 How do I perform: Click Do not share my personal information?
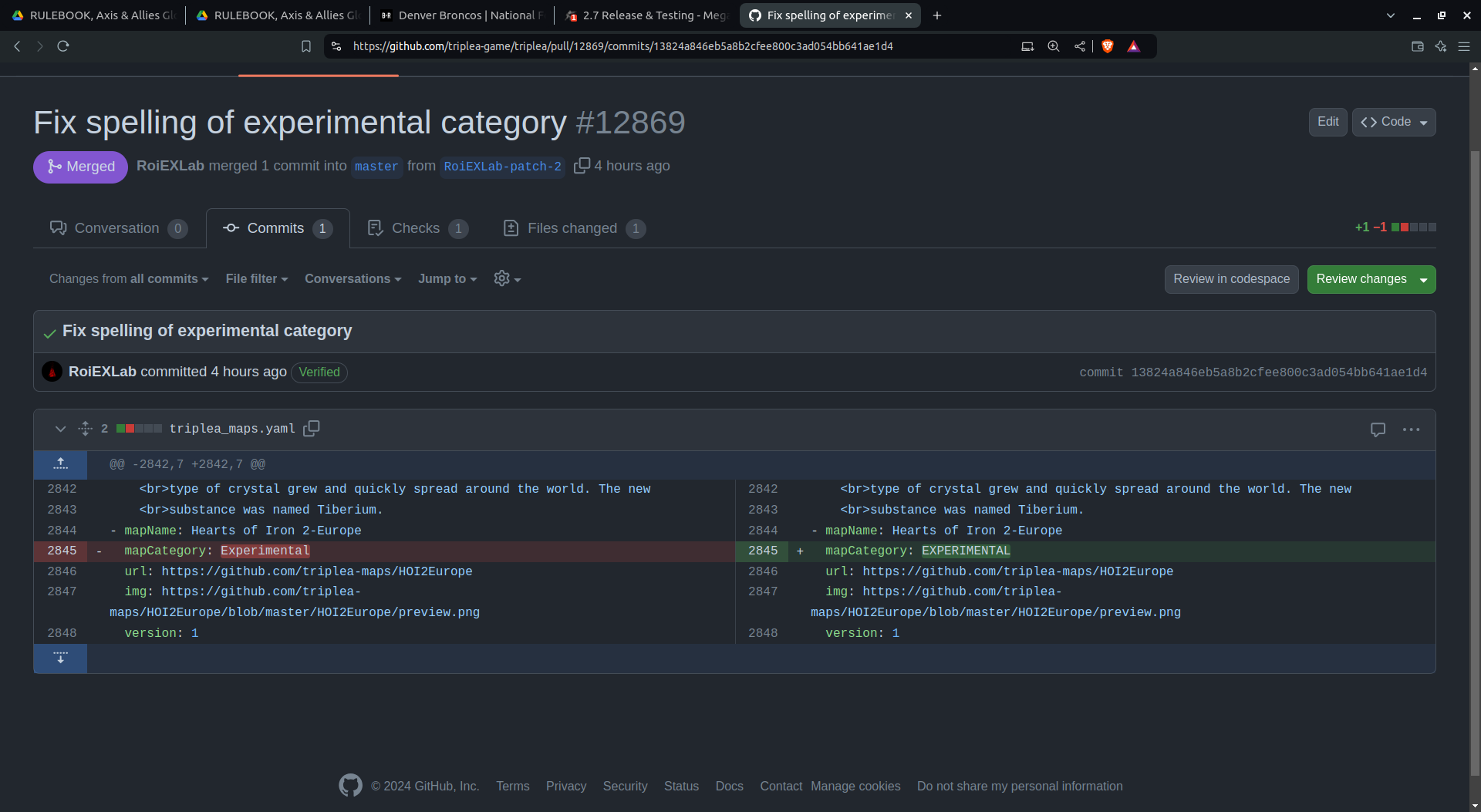pyautogui.click(x=1020, y=786)
